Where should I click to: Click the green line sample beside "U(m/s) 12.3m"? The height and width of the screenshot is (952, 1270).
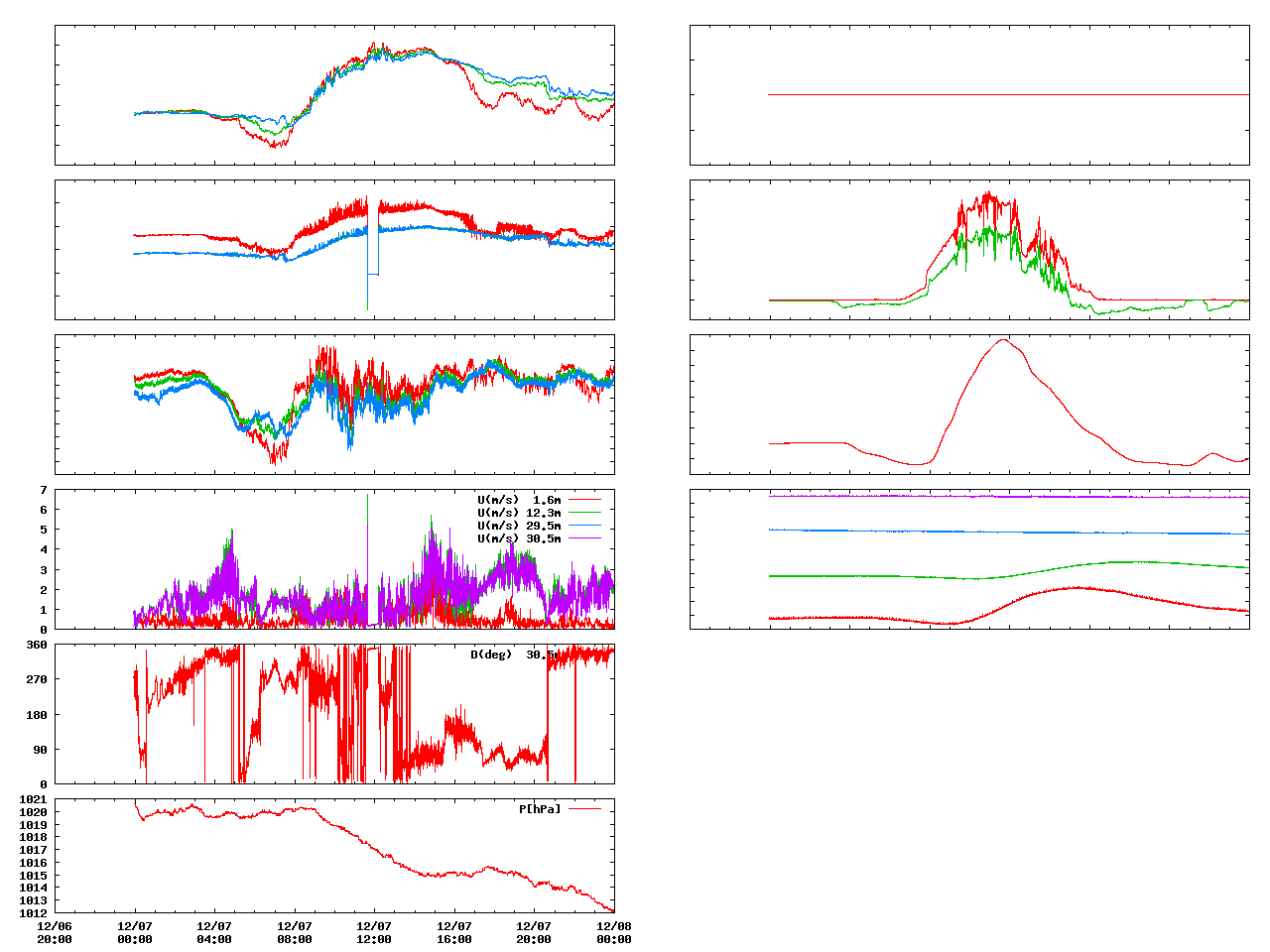[x=584, y=512]
